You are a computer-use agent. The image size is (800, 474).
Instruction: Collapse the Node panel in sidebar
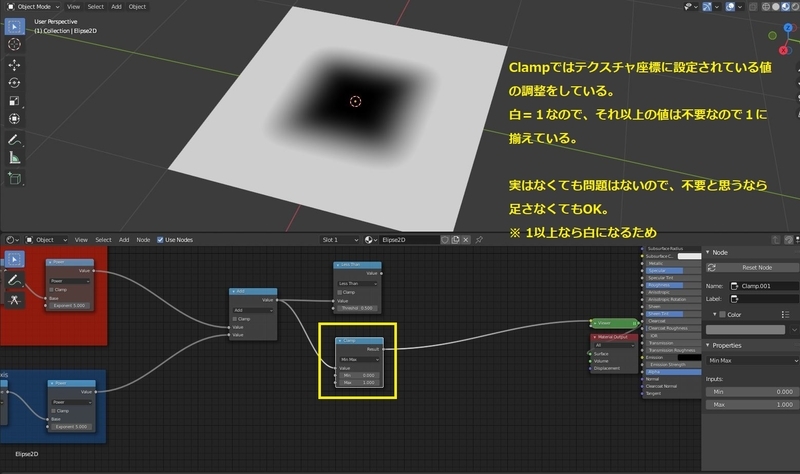click(x=708, y=253)
